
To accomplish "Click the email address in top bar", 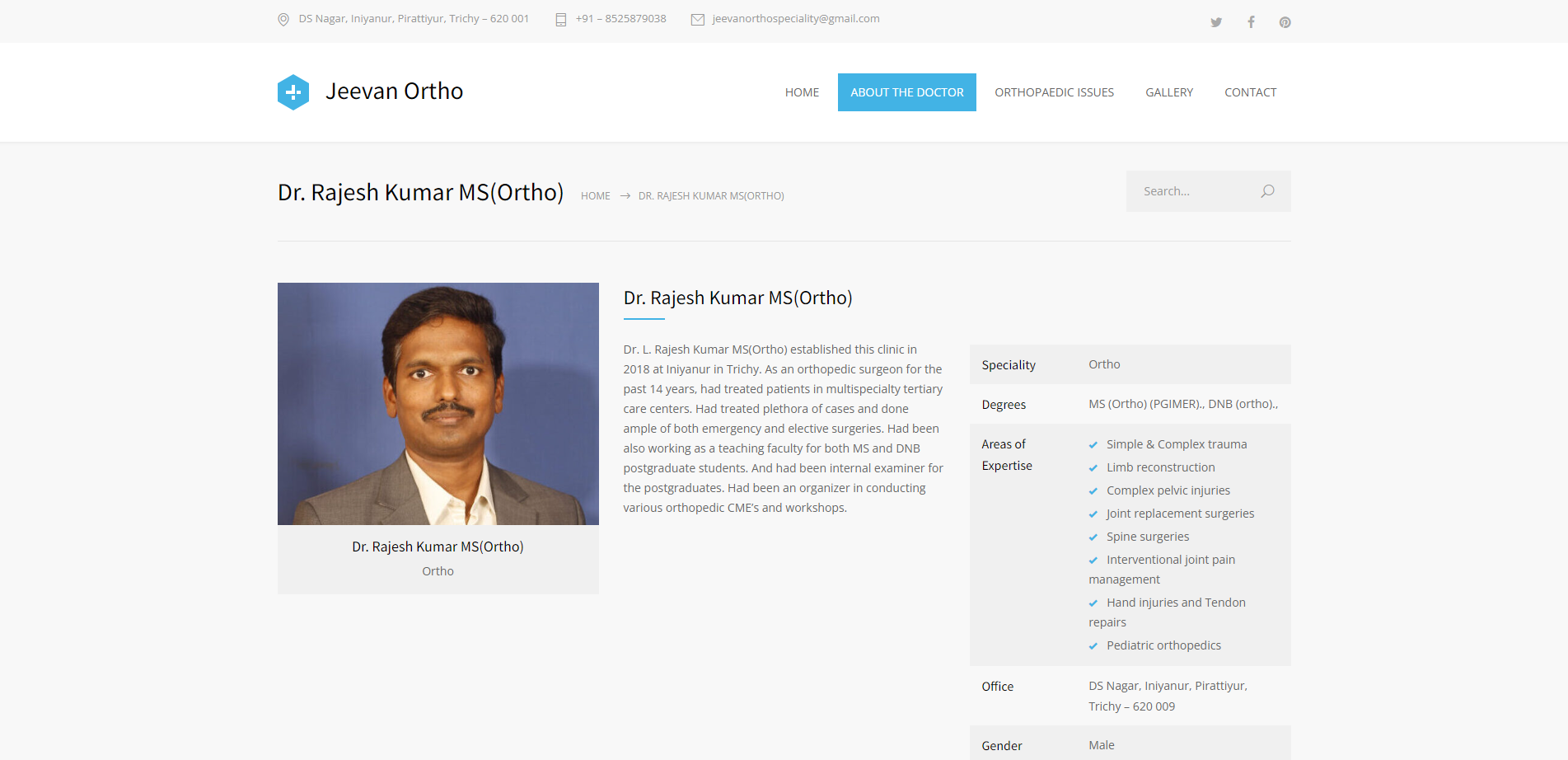I will pyautogui.click(x=795, y=19).
